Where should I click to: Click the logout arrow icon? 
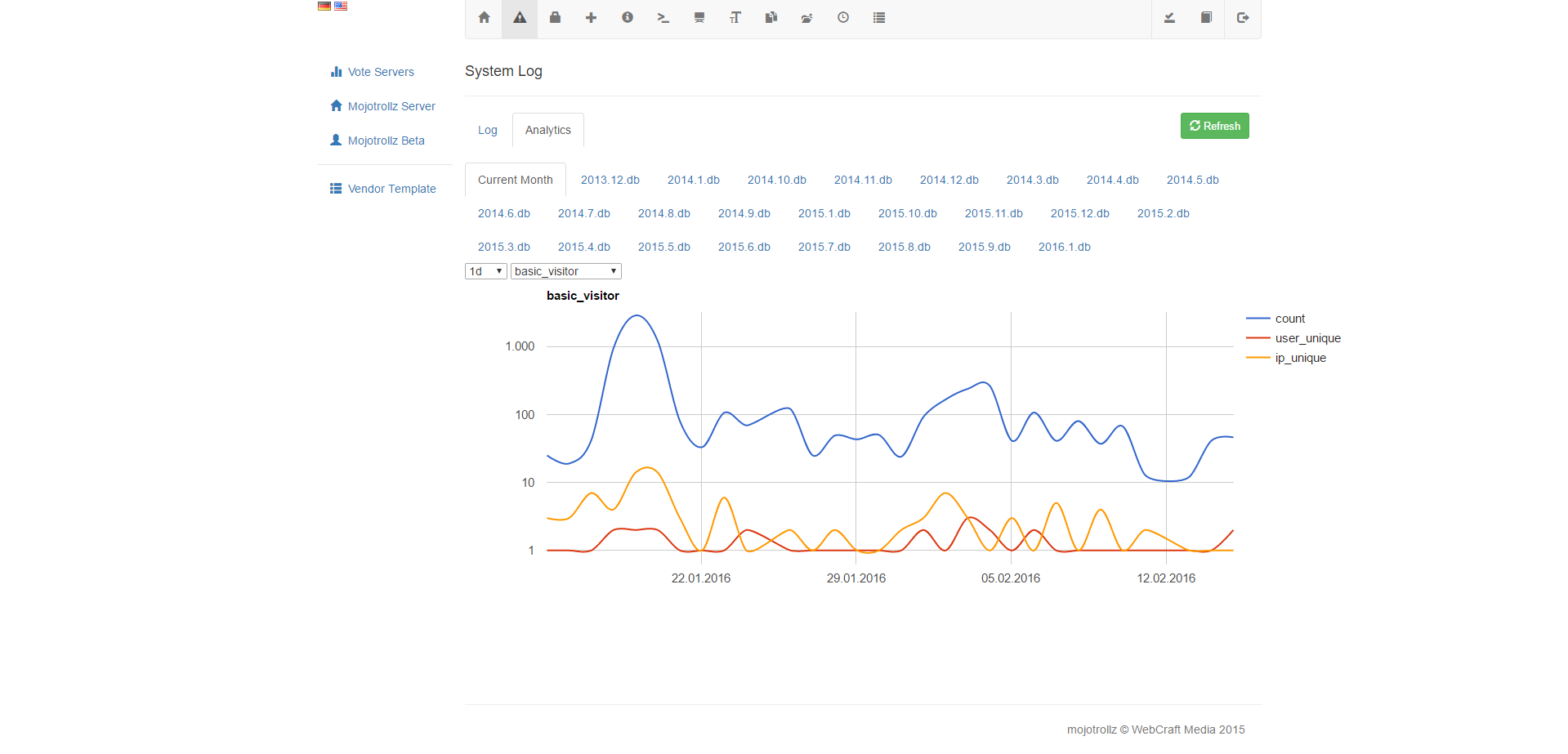coord(1242,18)
